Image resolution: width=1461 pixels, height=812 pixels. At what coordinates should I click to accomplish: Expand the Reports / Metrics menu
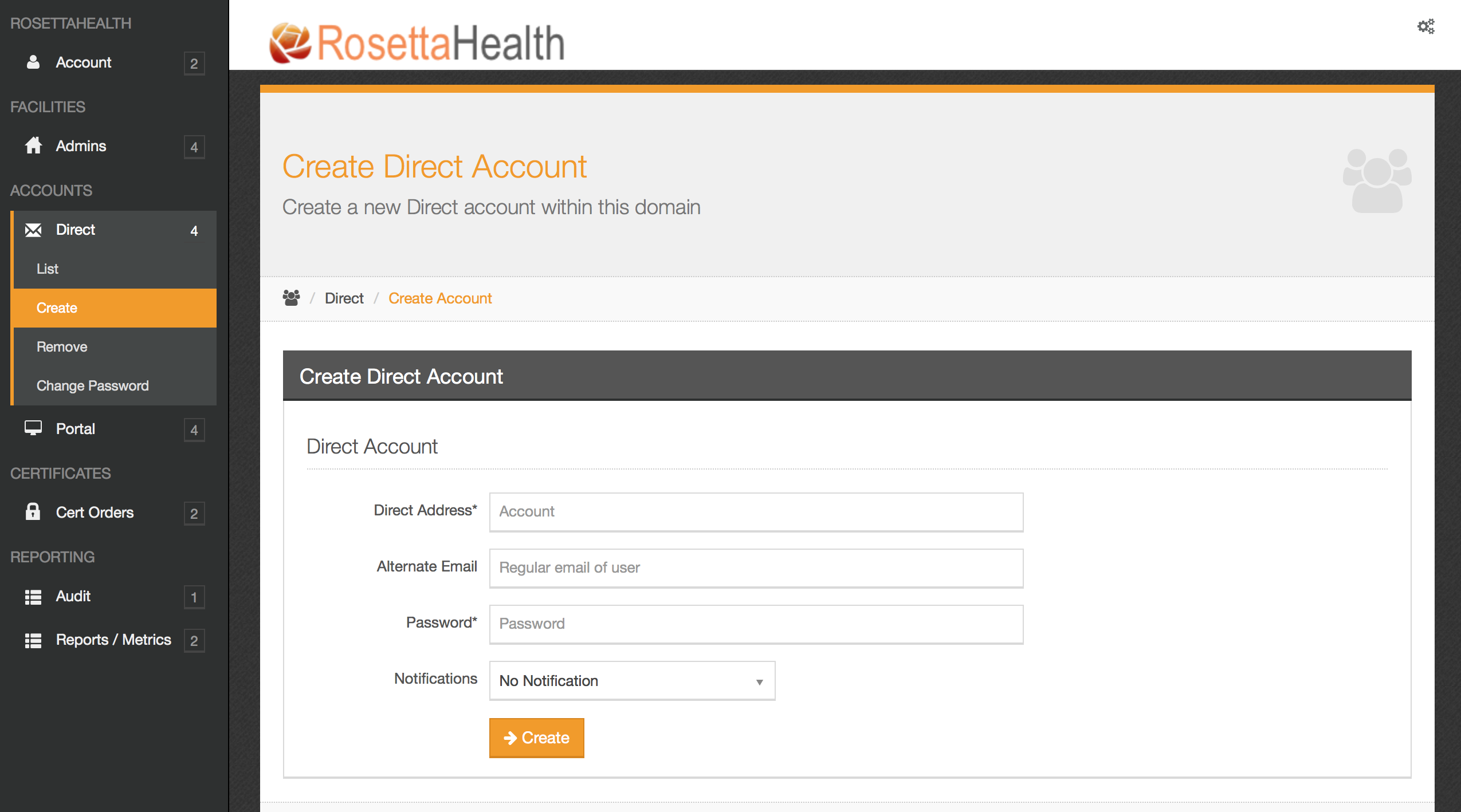point(113,640)
